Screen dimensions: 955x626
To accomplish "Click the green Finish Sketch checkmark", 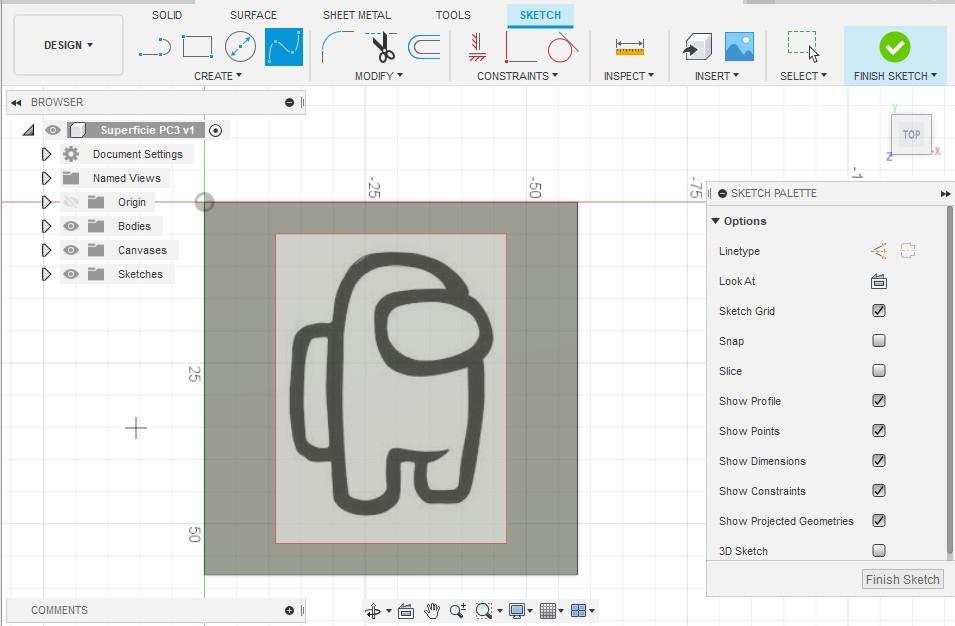I will tap(894, 47).
